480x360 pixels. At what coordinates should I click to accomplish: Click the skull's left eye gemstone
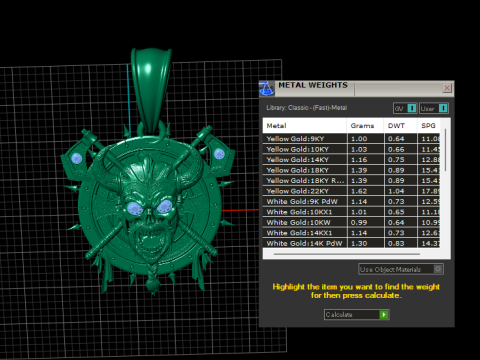[135, 209]
